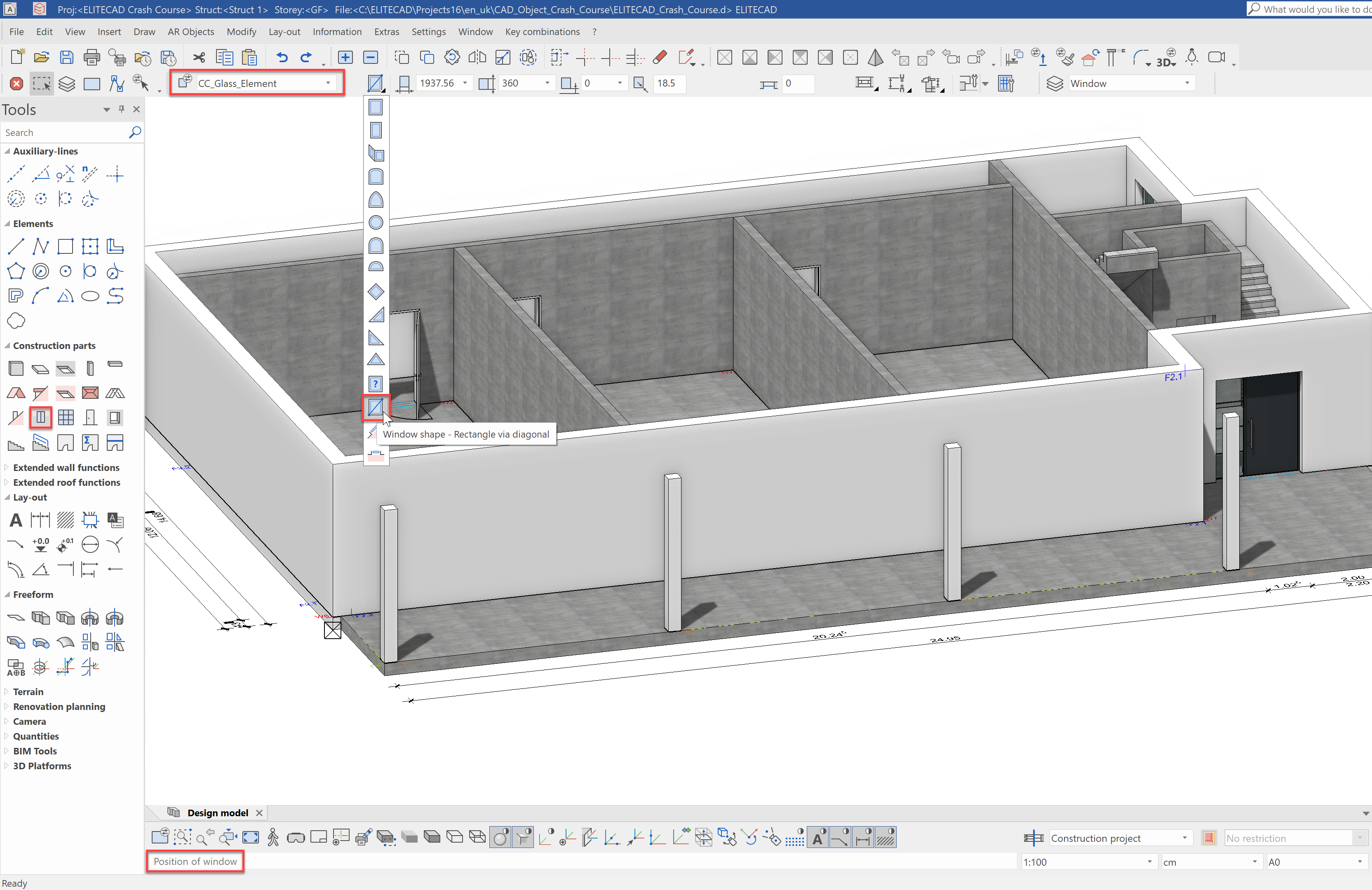The image size is (1372, 890).
Task: Open the CC_Glass_Element parameter dropdown
Action: (x=328, y=83)
